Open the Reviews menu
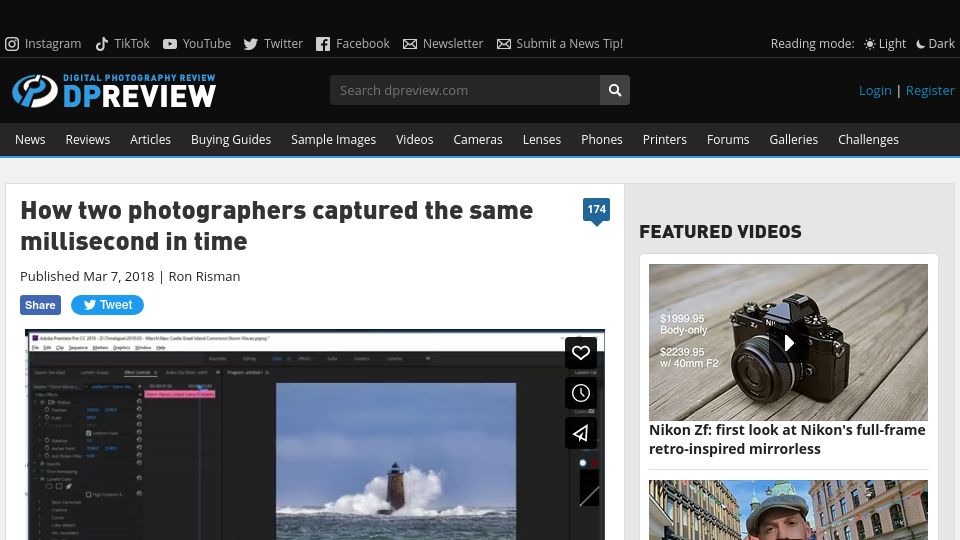 pos(88,140)
